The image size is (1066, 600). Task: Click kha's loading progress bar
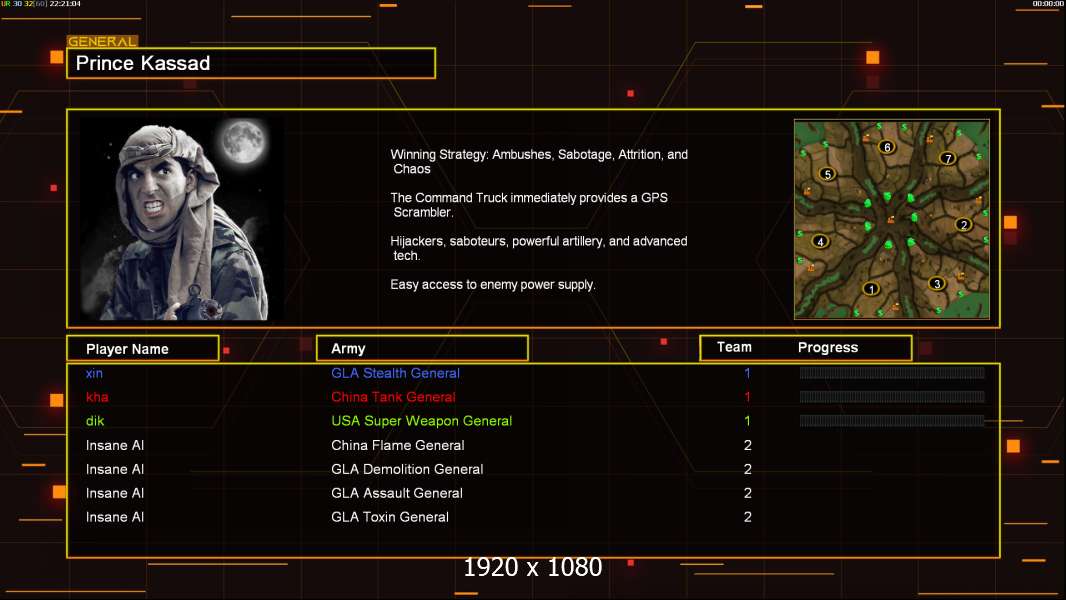tap(892, 397)
